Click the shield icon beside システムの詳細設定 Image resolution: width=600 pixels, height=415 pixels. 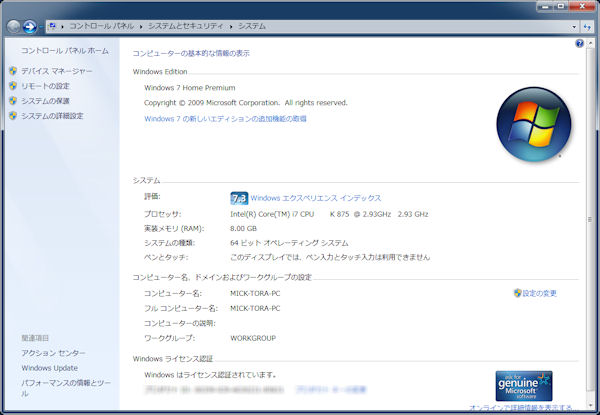(13, 116)
